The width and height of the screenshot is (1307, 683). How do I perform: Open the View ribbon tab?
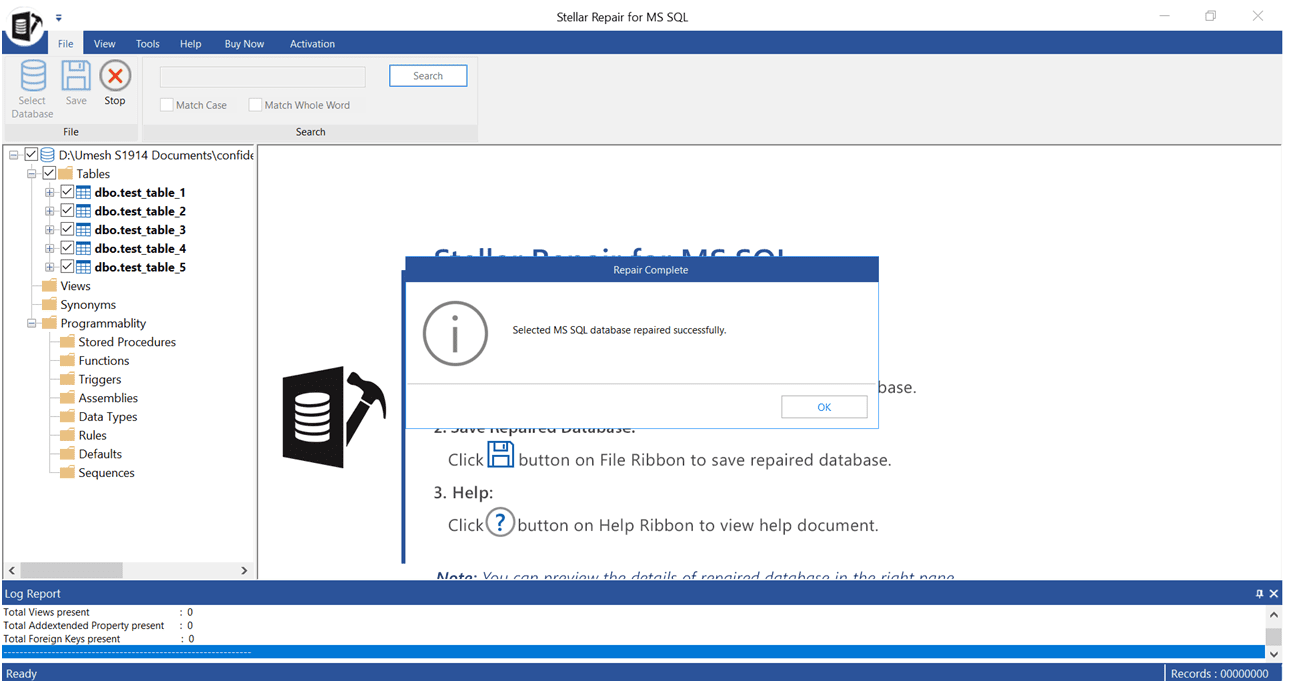click(105, 44)
